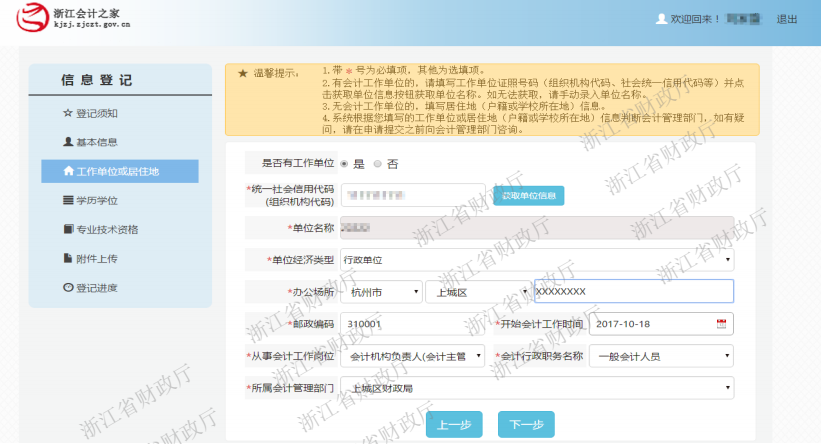Image resolution: width=821 pixels, height=444 pixels.
Task: Select 否 radio for 是否有工作单位
Action: (x=377, y=163)
